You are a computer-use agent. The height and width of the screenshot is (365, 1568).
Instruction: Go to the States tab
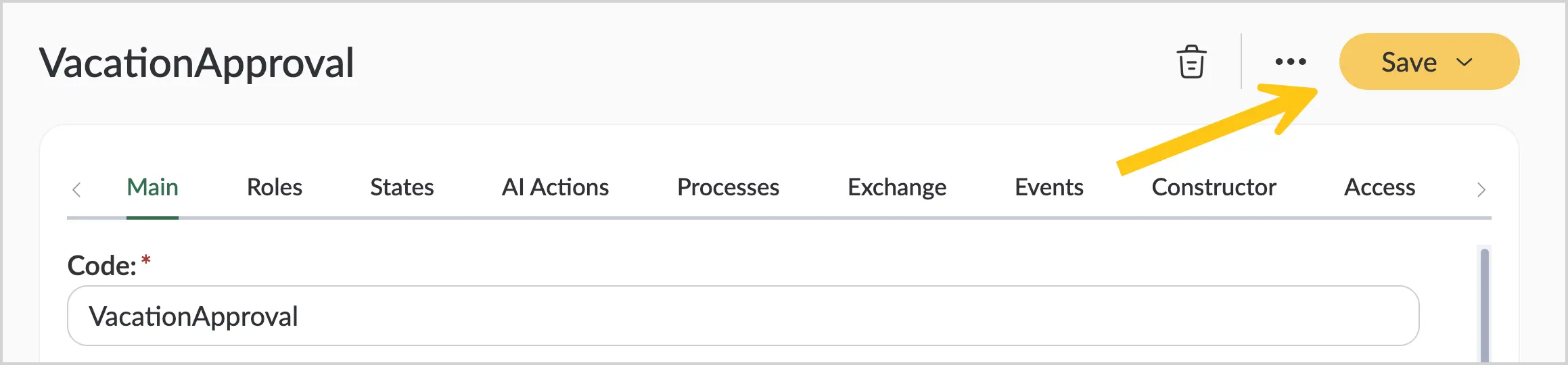pyautogui.click(x=402, y=187)
